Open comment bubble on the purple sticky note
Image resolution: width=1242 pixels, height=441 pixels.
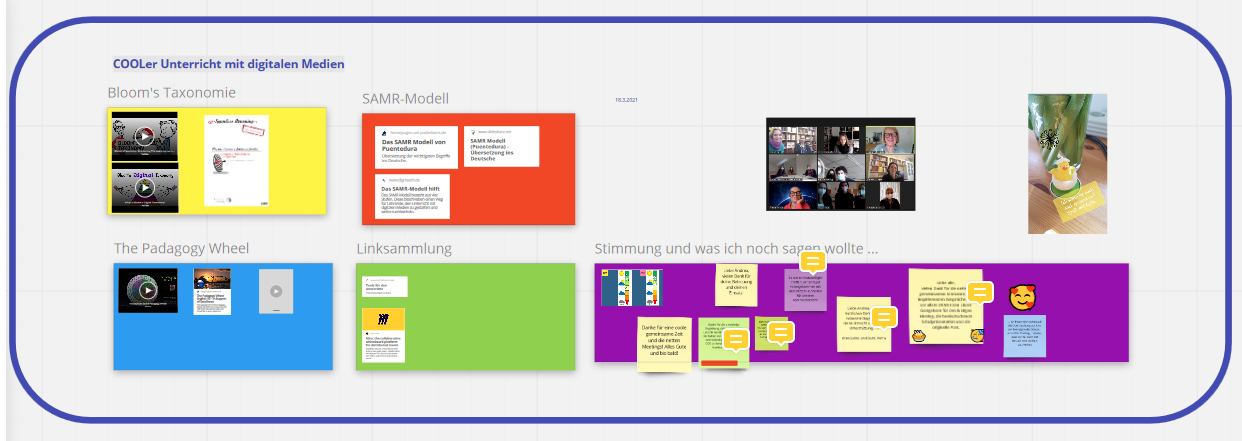814,262
